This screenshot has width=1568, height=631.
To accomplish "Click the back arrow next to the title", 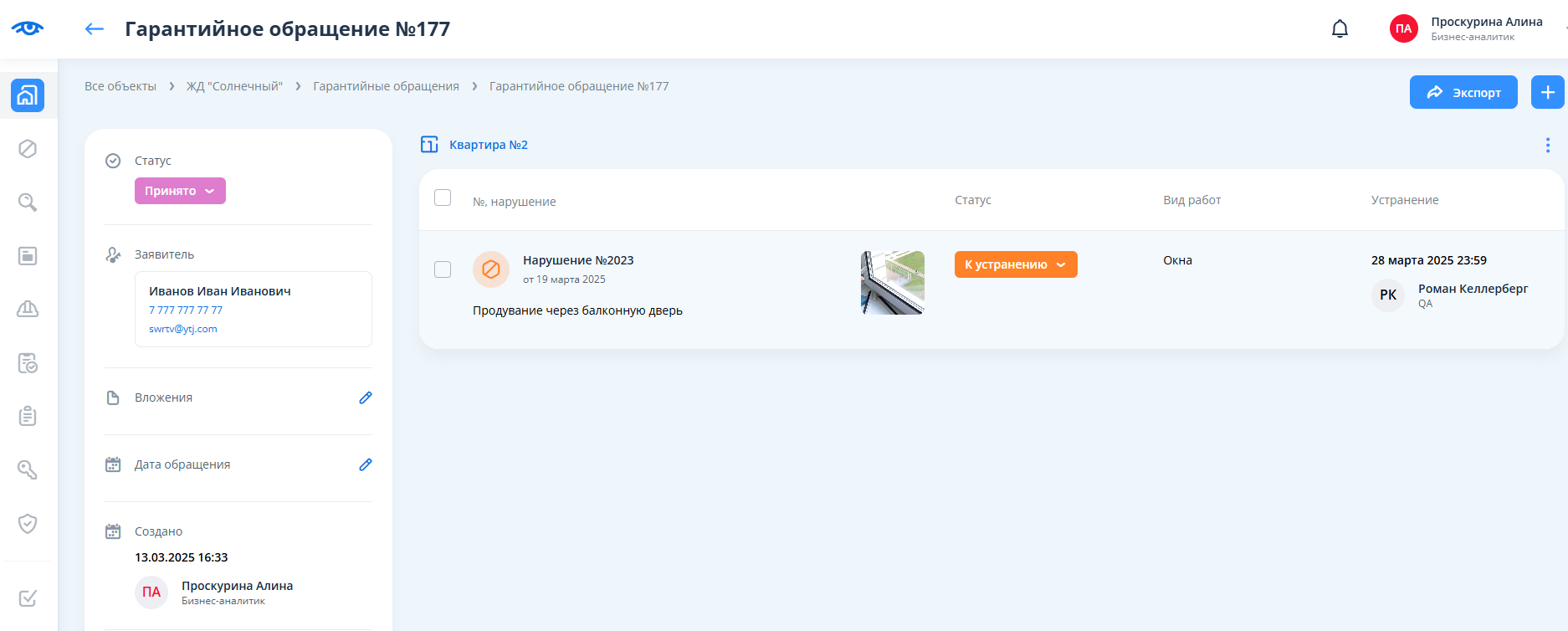I will point(94,29).
